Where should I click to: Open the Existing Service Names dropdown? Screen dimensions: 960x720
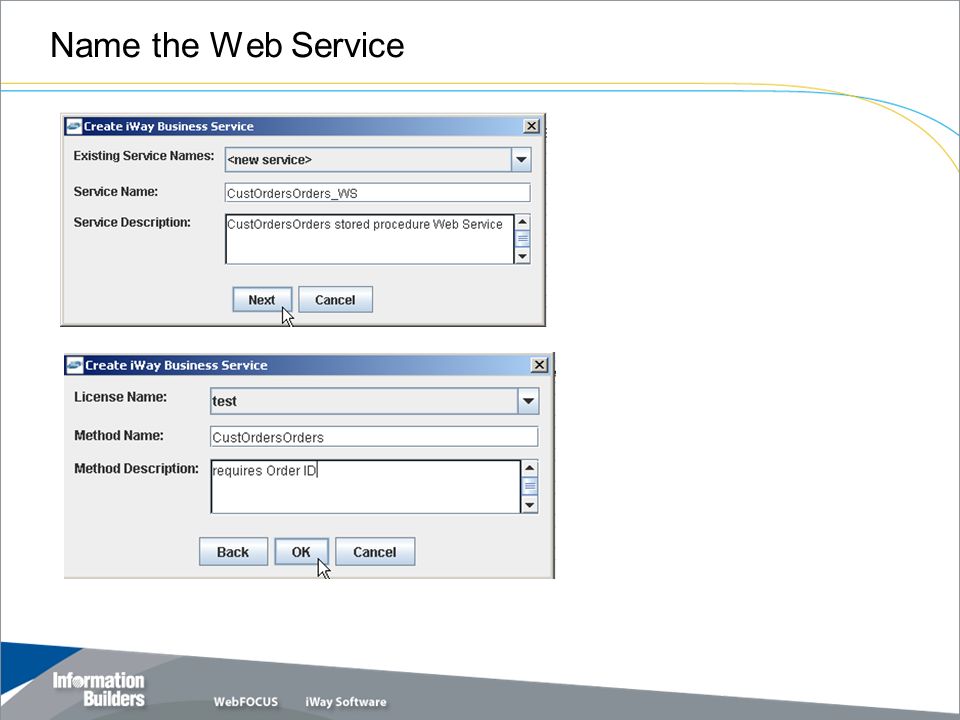521,160
